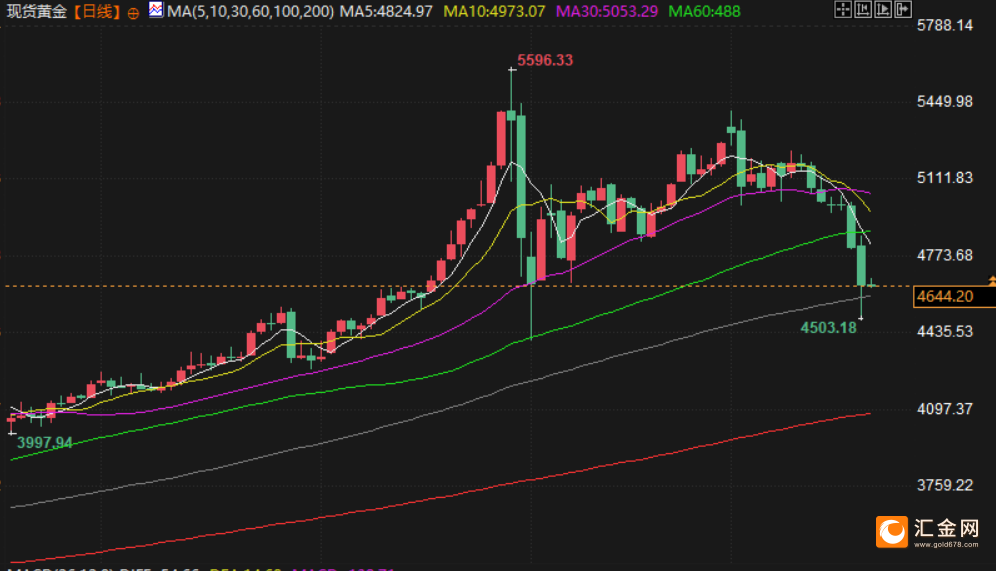Click the MA60 value in the legend
The width and height of the screenshot is (996, 571).
click(704, 11)
